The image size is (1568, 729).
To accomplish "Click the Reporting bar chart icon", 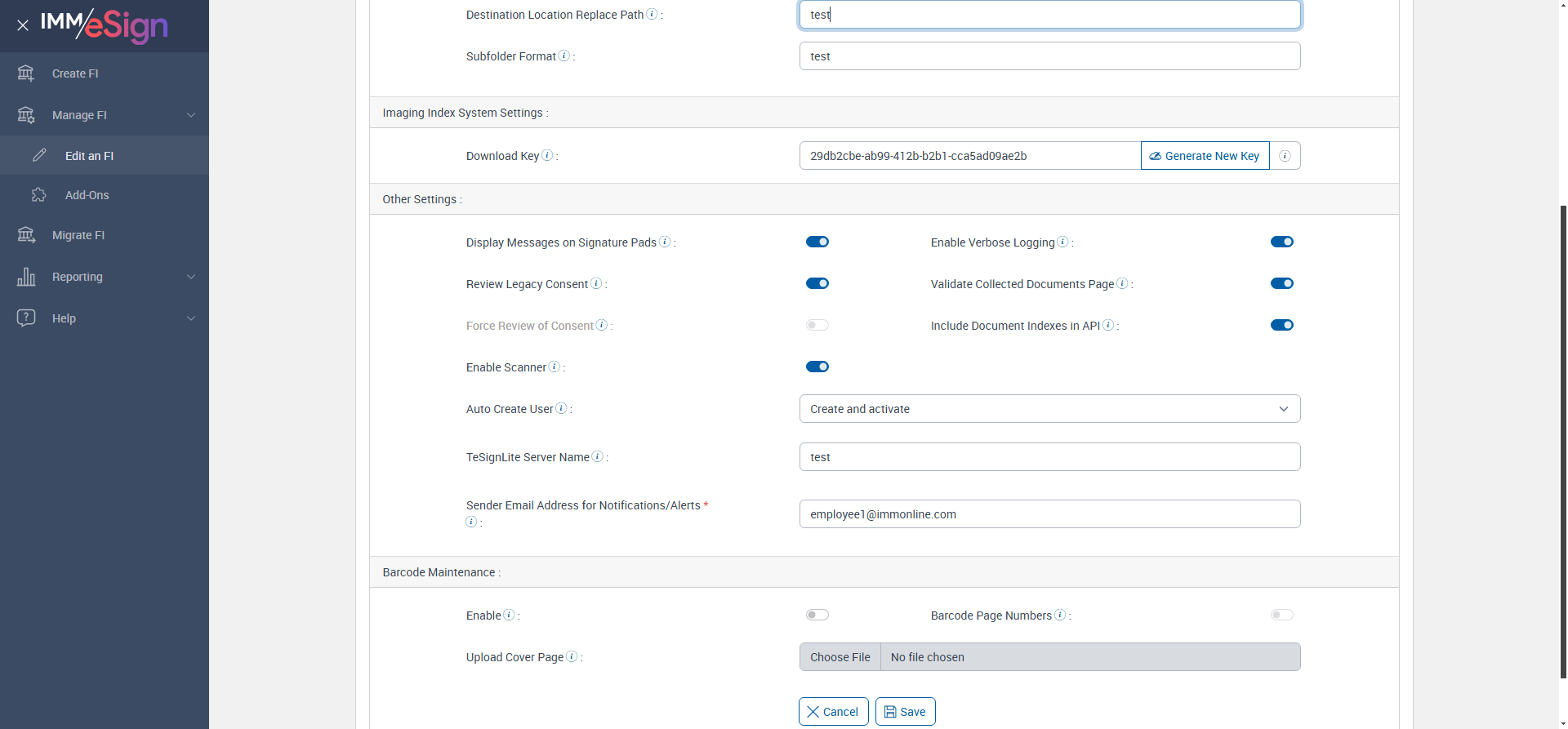I will 26,277.
